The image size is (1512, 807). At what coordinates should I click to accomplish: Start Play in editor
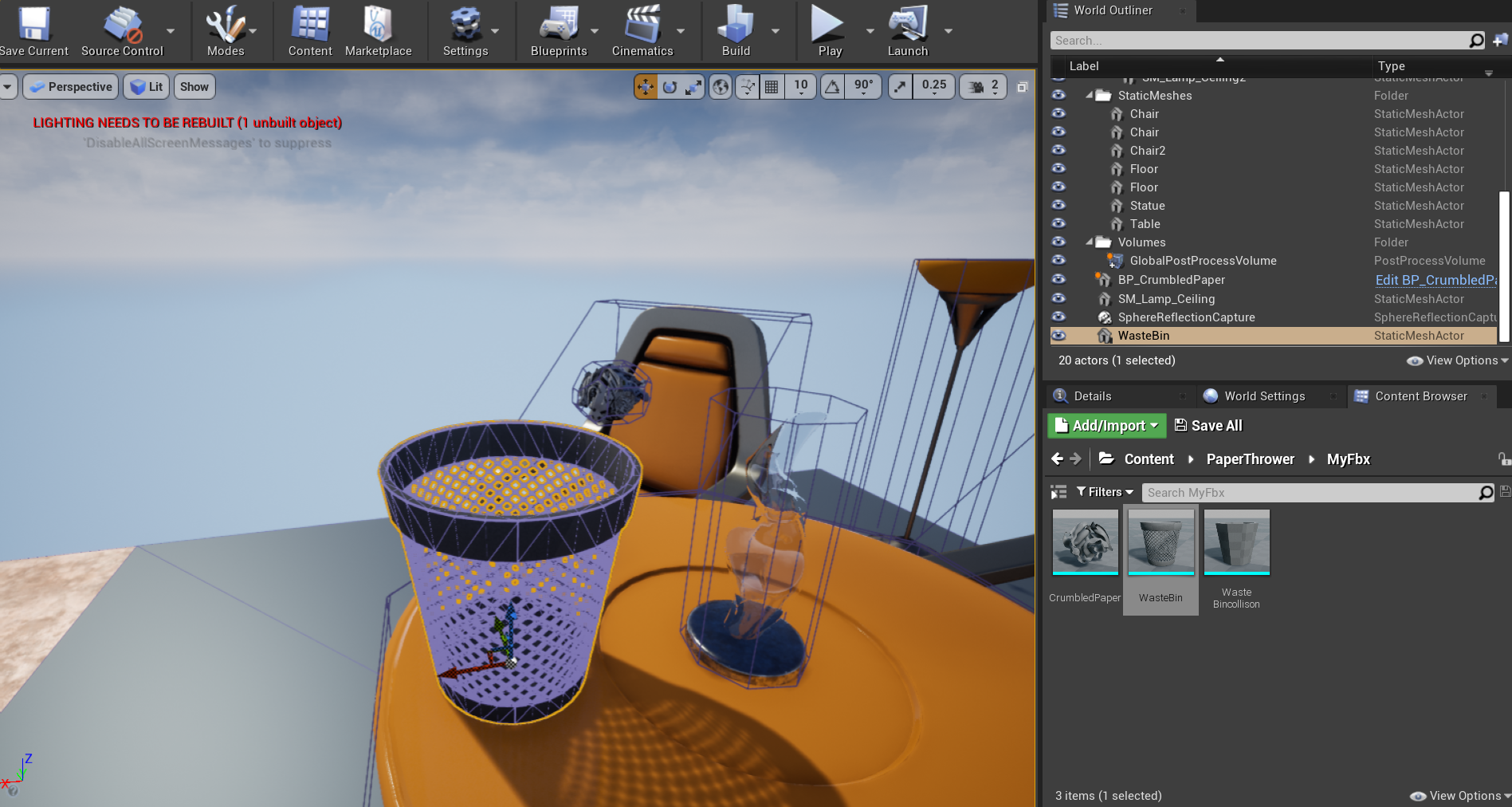coord(829,31)
